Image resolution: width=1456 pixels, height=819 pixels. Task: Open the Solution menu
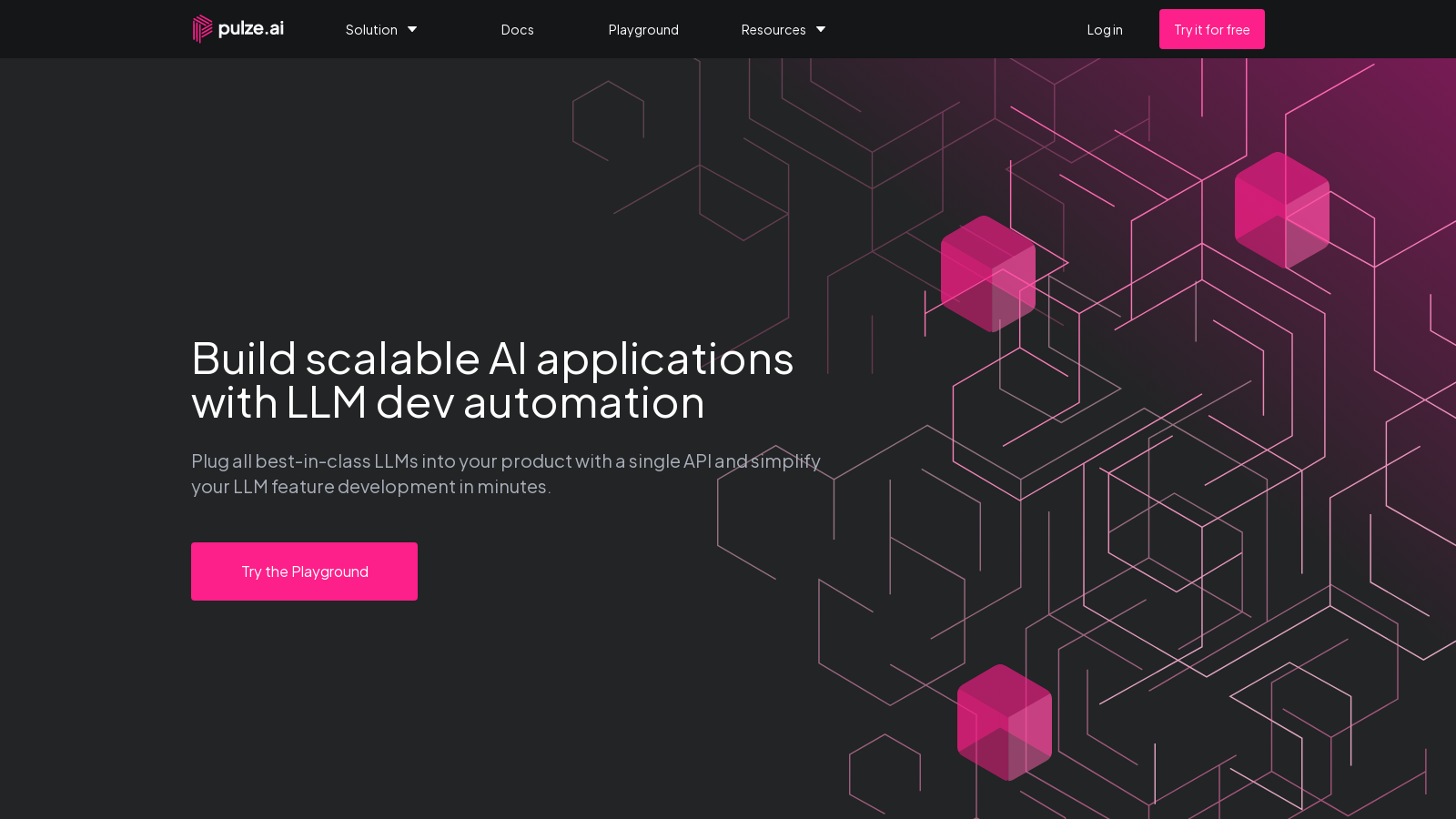[371, 30]
